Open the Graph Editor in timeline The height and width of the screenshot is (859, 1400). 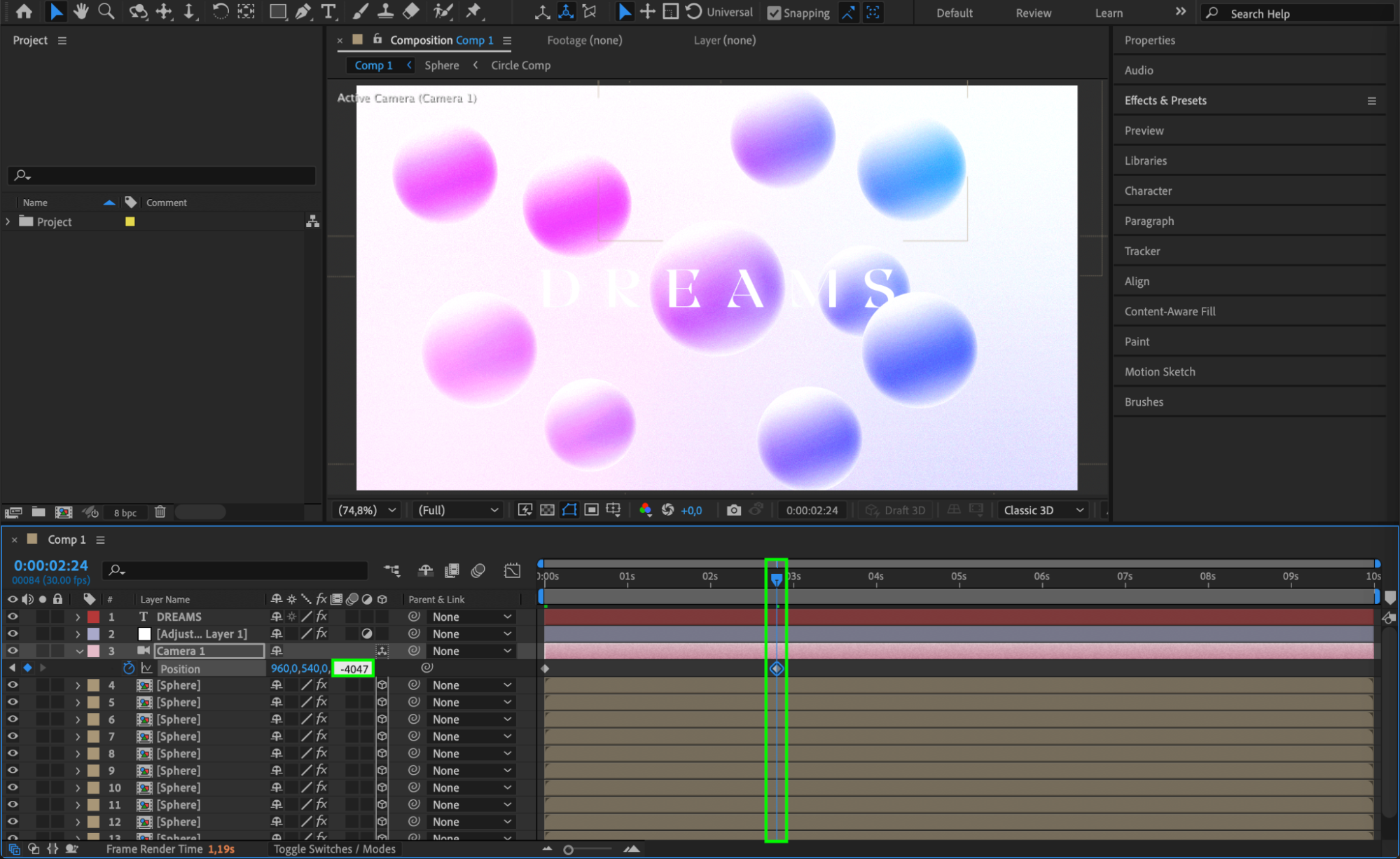512,570
